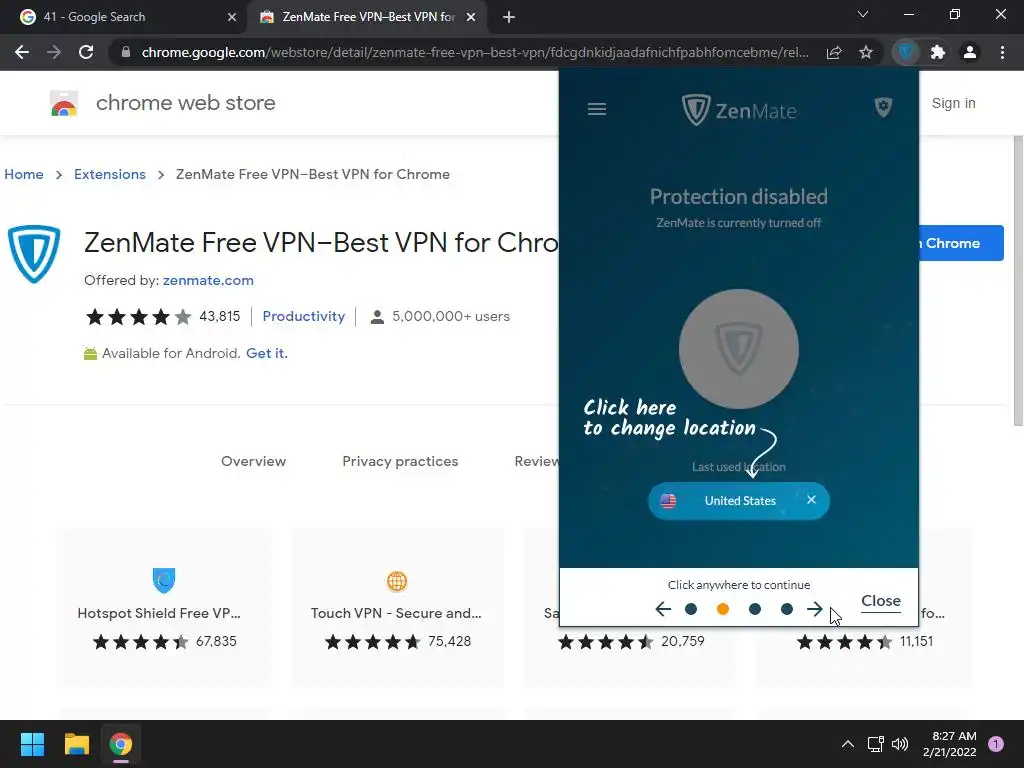Show hidden system tray icons
1024x768 pixels.
(x=848, y=744)
